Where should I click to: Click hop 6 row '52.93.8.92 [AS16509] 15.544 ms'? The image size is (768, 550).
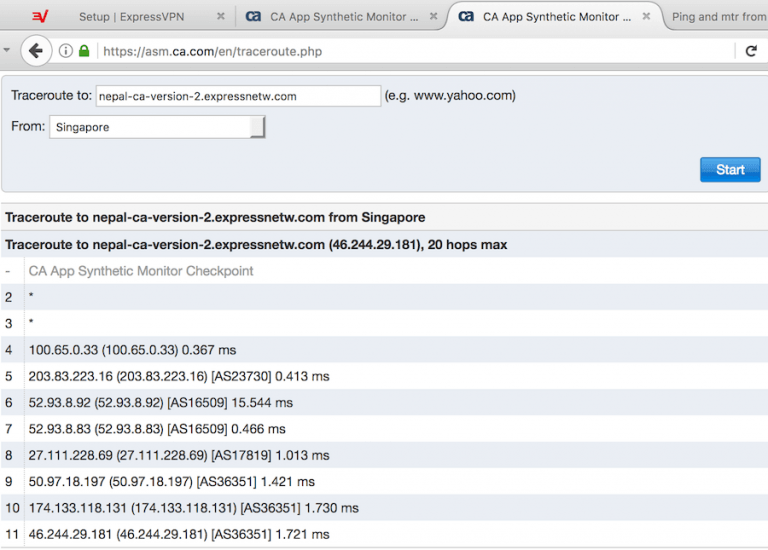pos(384,403)
